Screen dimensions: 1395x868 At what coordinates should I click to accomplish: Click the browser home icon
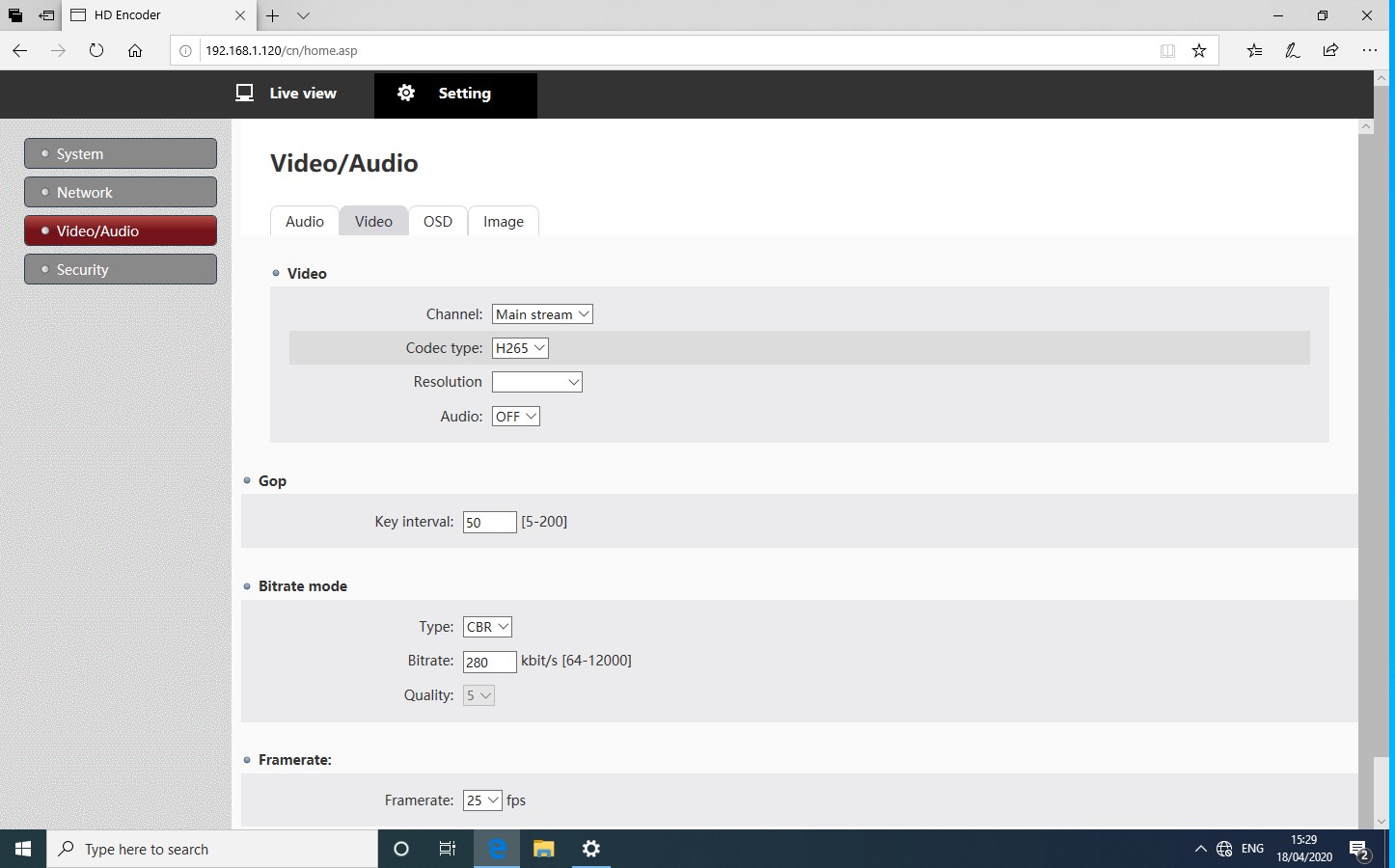(135, 50)
